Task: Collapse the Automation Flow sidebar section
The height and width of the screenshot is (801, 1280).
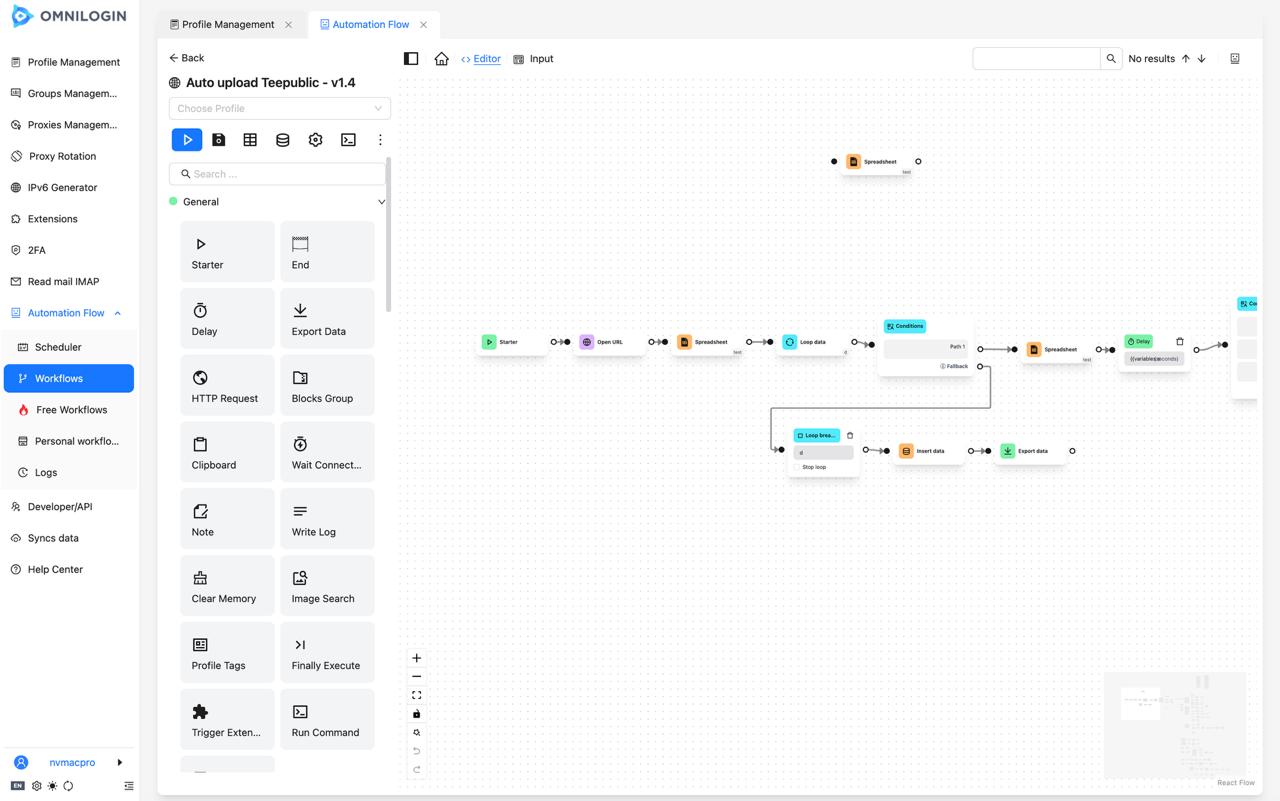Action: pyautogui.click(x=118, y=313)
